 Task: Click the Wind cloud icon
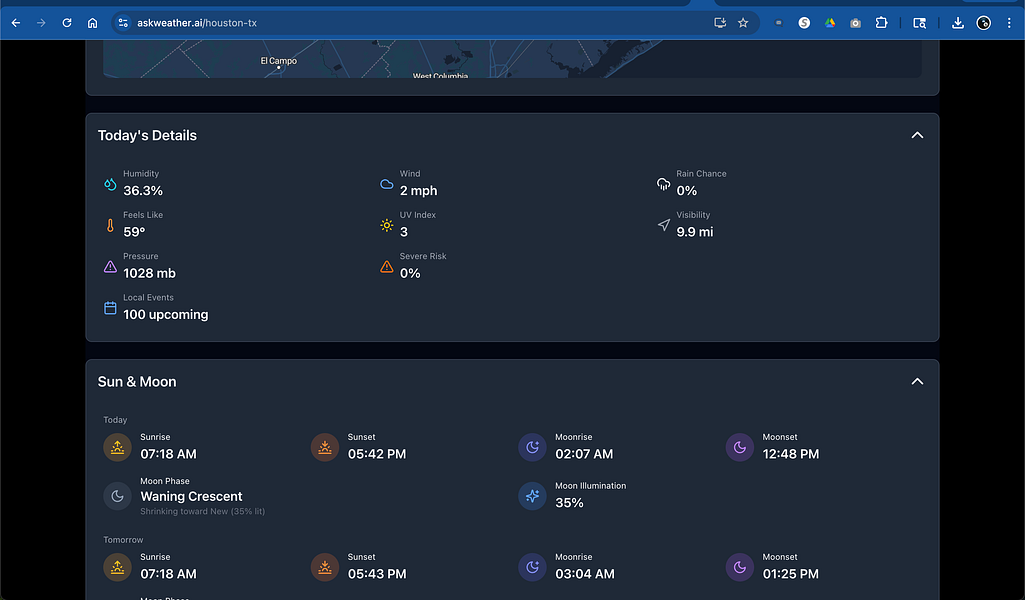pos(386,184)
